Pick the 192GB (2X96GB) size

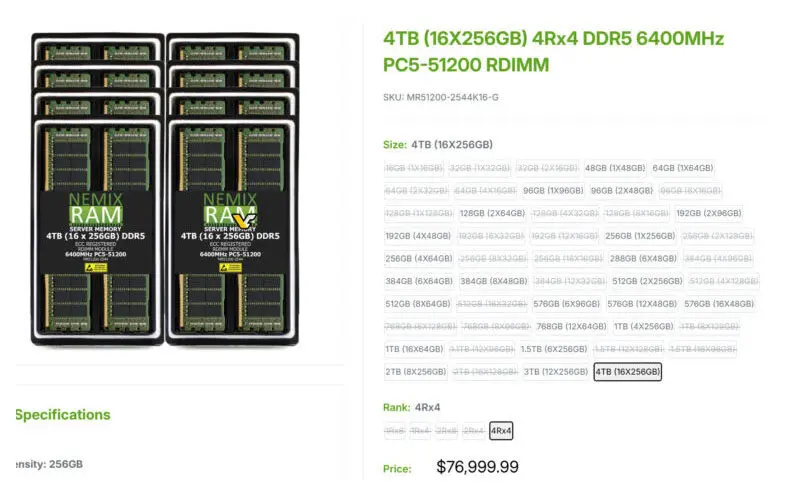point(709,213)
